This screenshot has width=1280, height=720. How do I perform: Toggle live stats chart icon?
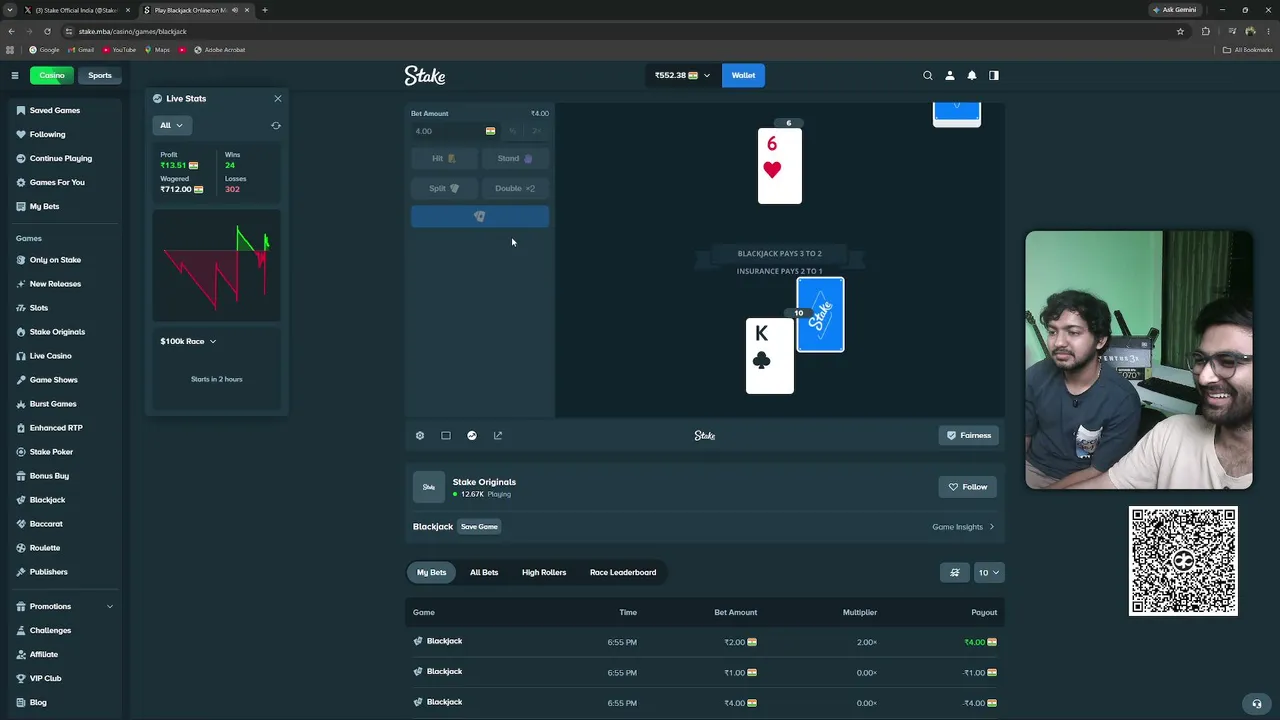[472, 435]
